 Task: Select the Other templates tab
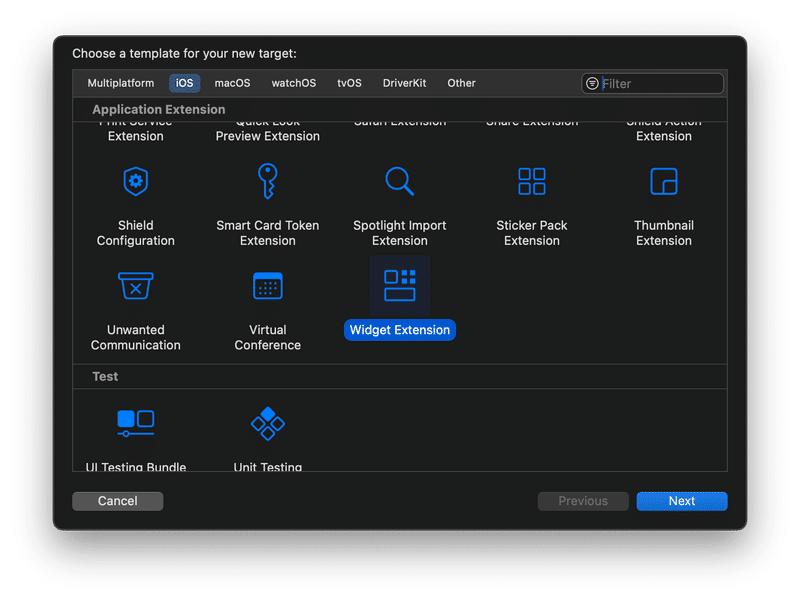click(461, 83)
